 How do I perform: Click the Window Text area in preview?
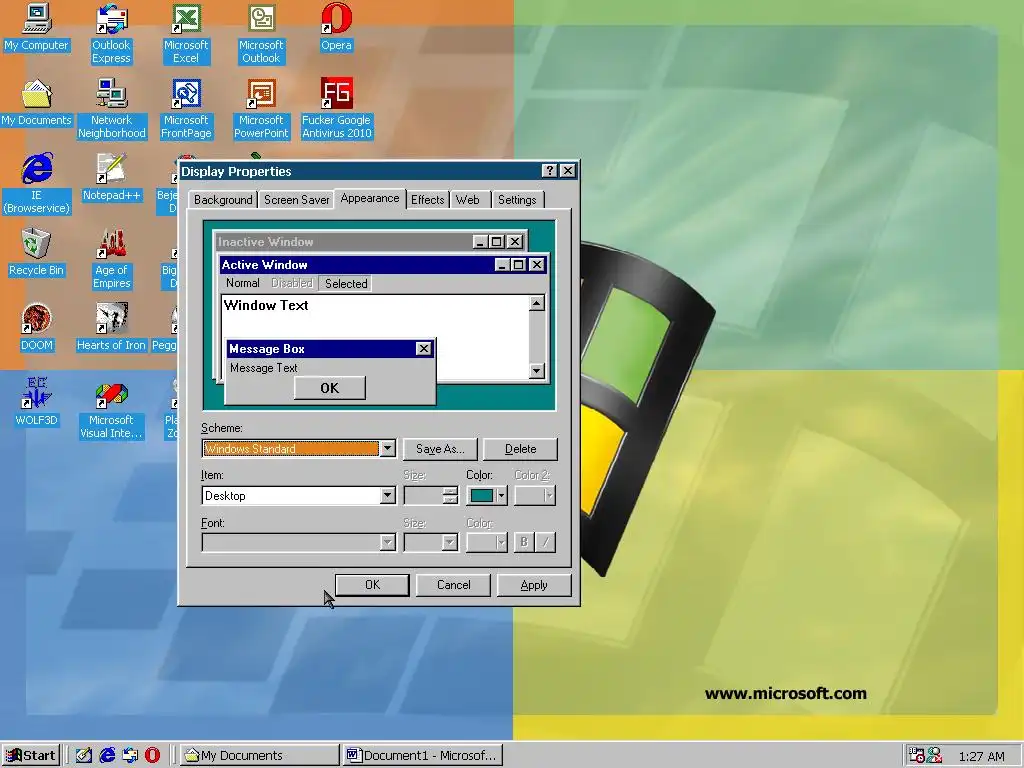coord(266,305)
